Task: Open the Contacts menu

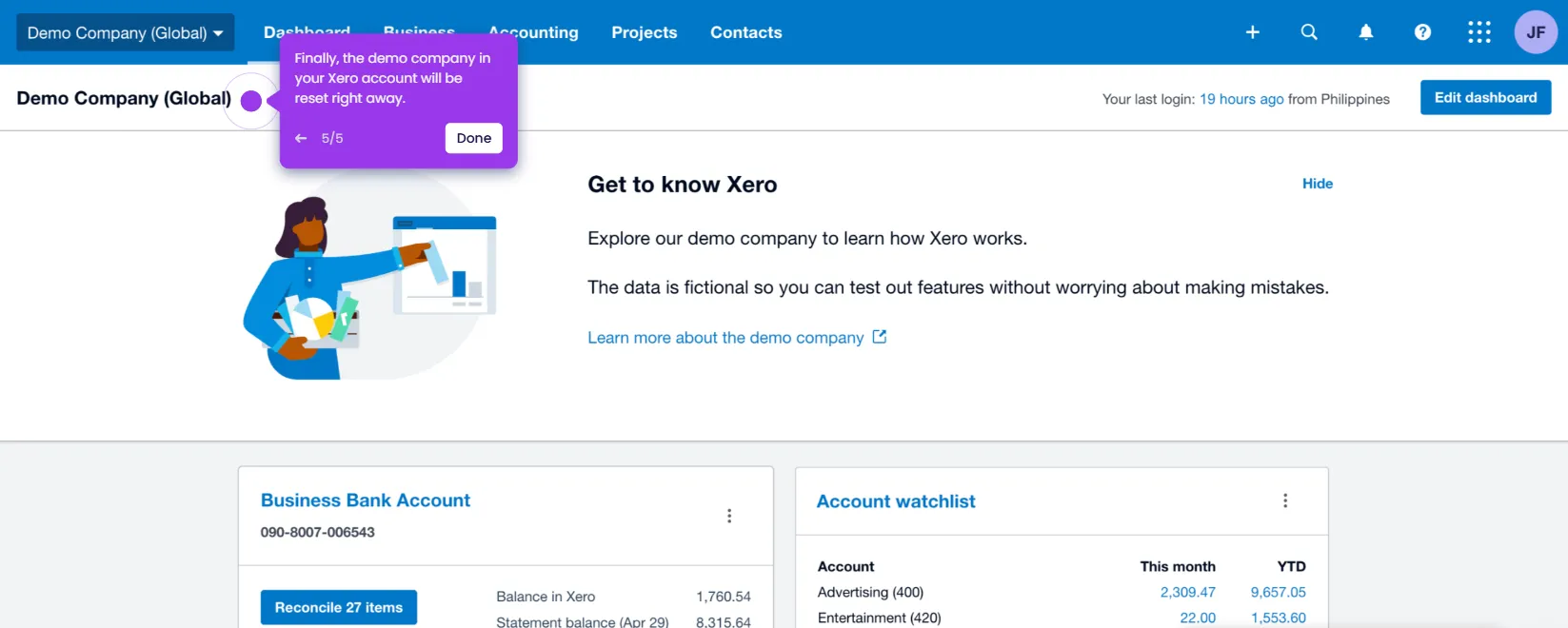Action: click(x=746, y=32)
